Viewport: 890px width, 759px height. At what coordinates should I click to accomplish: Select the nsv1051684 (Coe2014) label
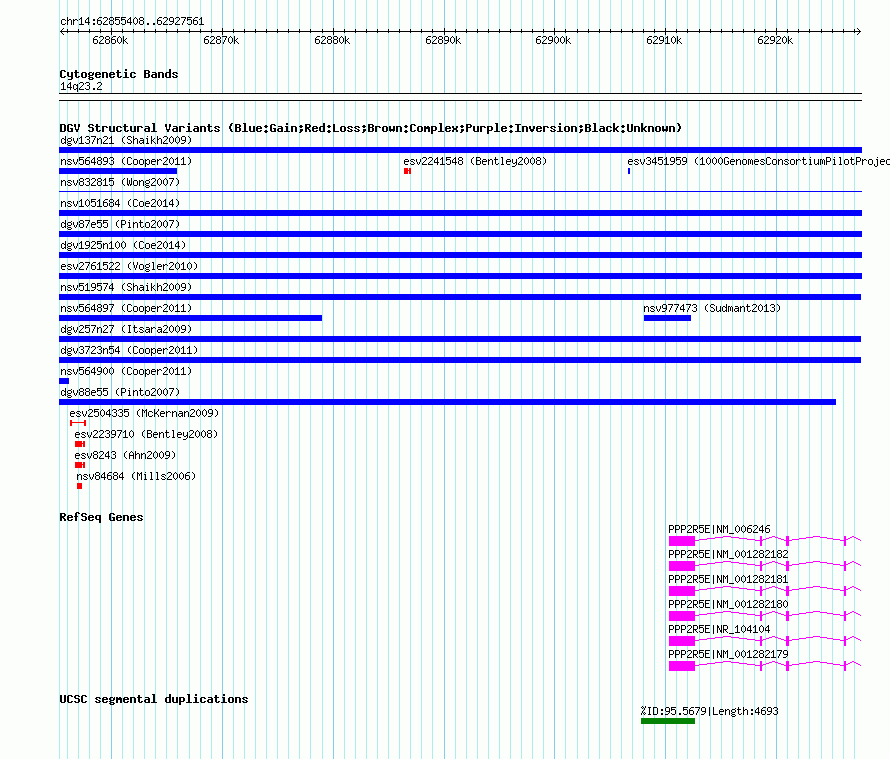pyautogui.click(x=120, y=203)
